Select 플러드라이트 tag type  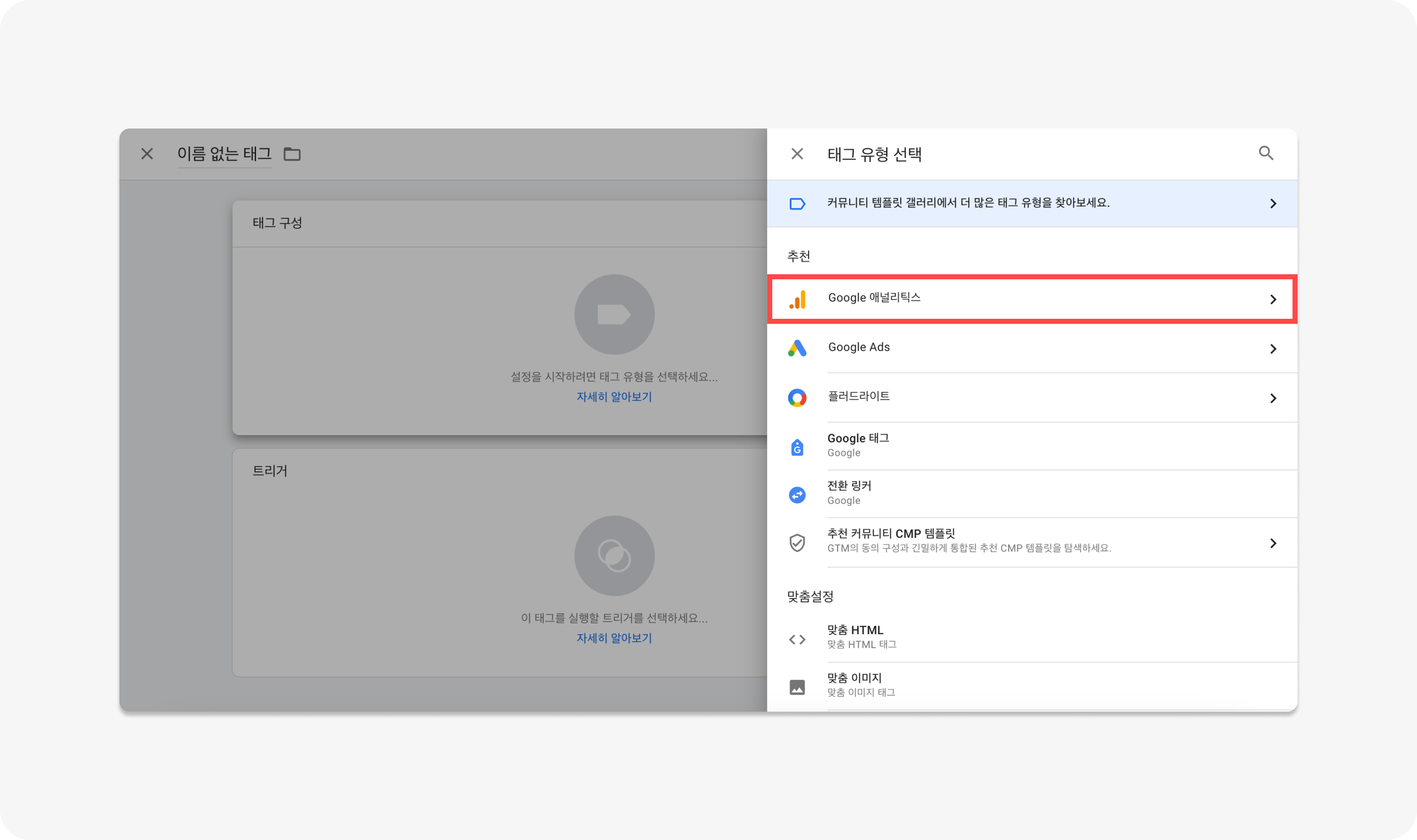pyautogui.click(x=1031, y=397)
